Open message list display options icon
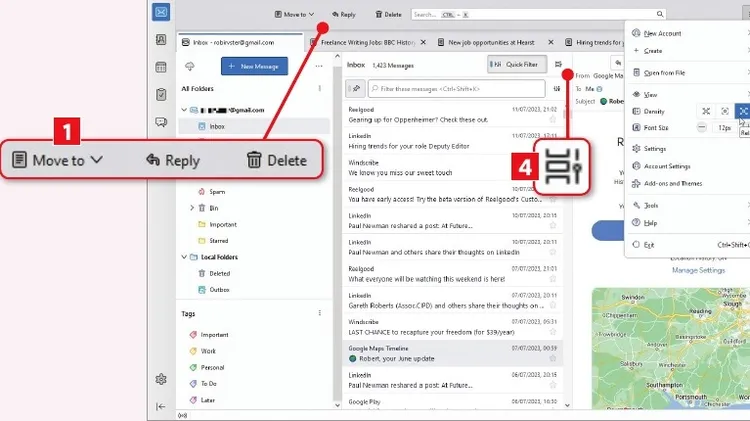Image resolution: width=750 pixels, height=421 pixels. tap(558, 64)
